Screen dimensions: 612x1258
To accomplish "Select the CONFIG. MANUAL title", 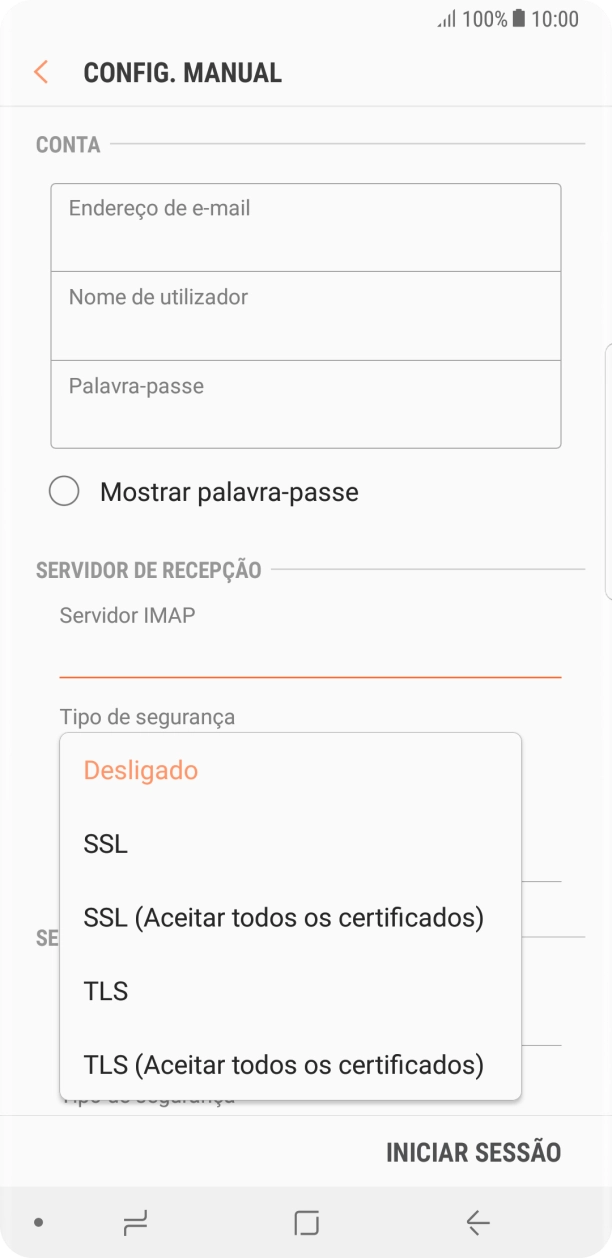I will [183, 72].
